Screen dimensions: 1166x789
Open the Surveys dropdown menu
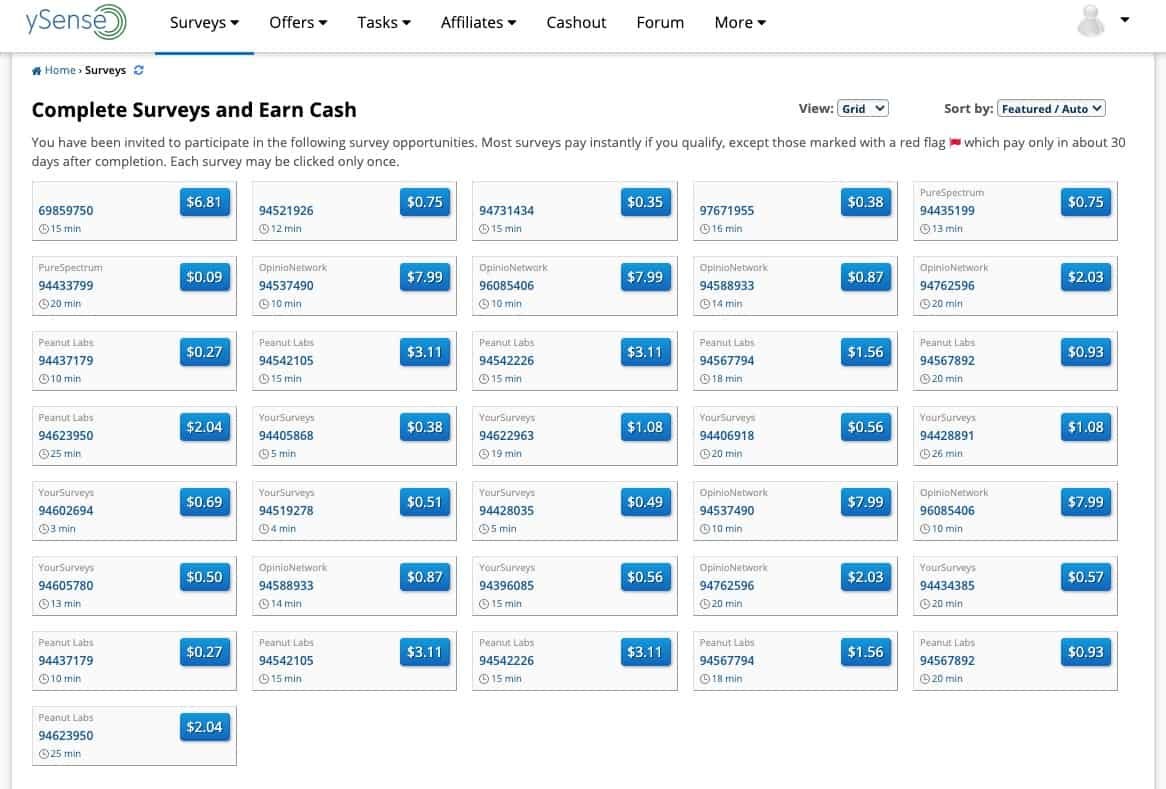click(x=204, y=22)
